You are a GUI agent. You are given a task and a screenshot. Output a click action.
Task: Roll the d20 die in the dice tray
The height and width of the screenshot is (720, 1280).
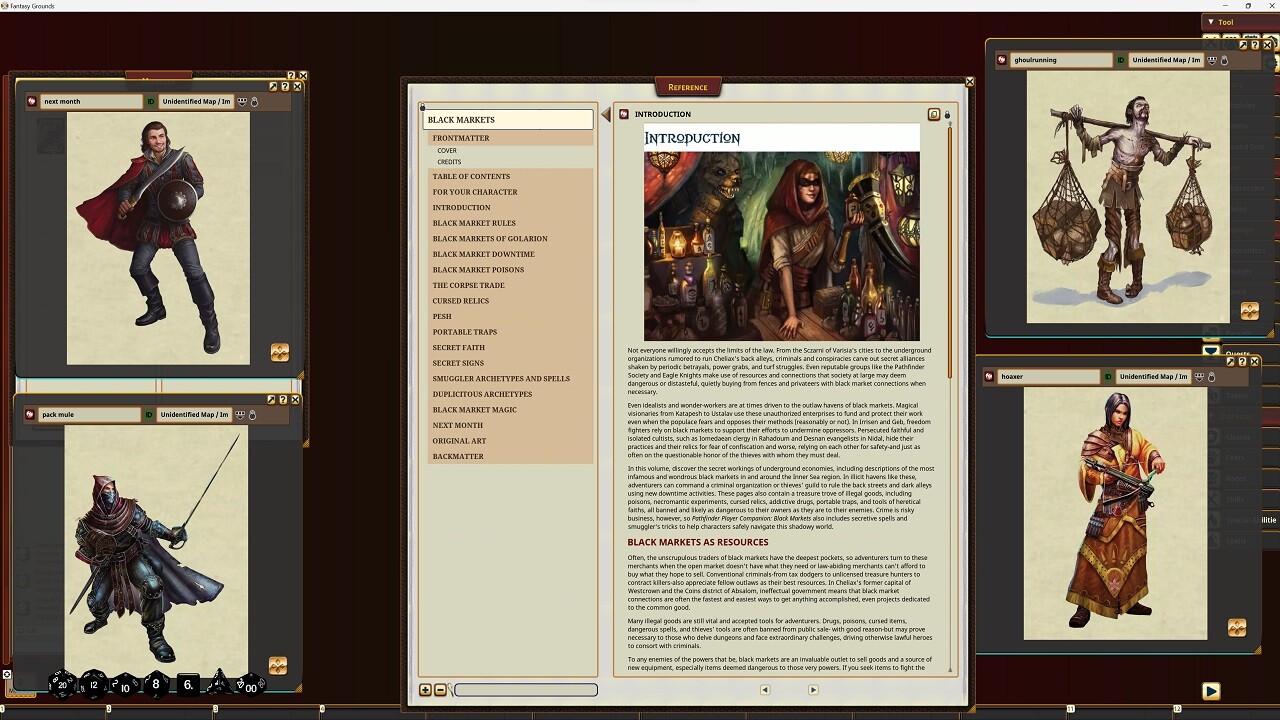60,685
